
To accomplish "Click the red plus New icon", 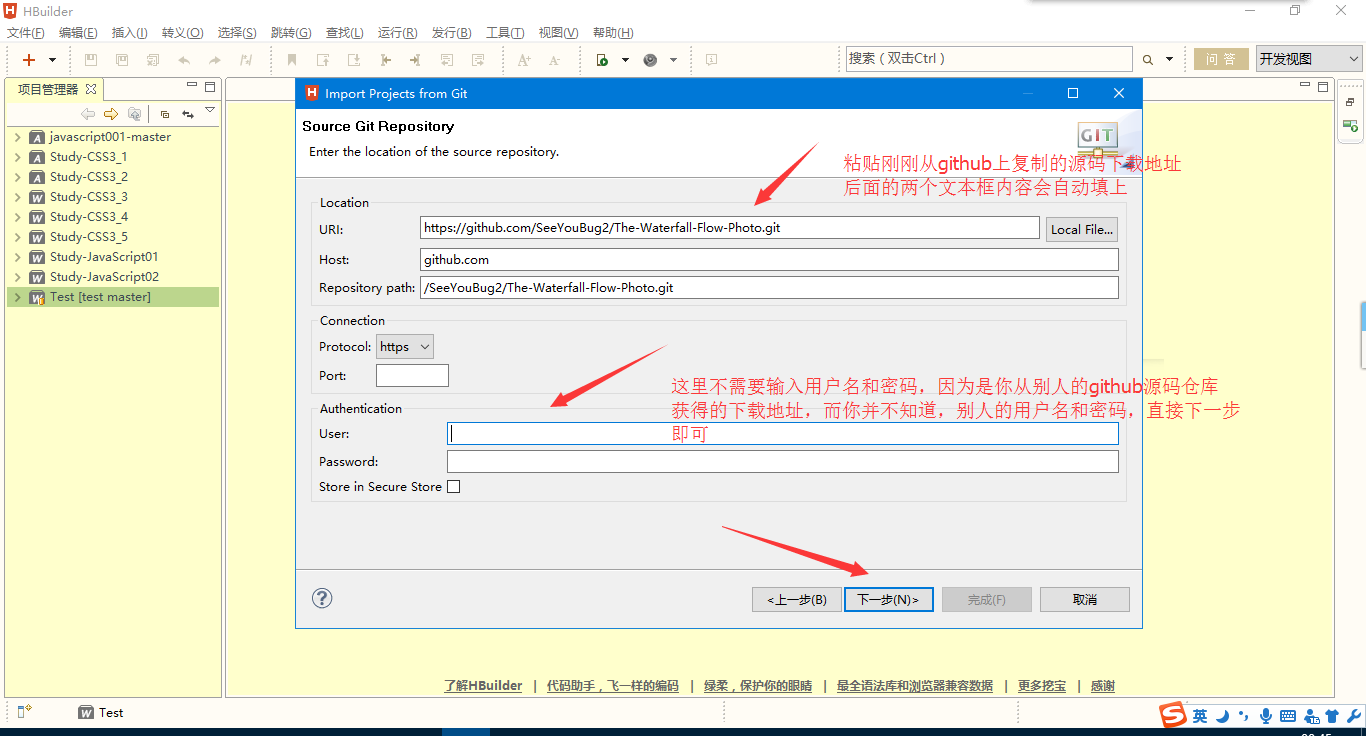I will click(29, 60).
